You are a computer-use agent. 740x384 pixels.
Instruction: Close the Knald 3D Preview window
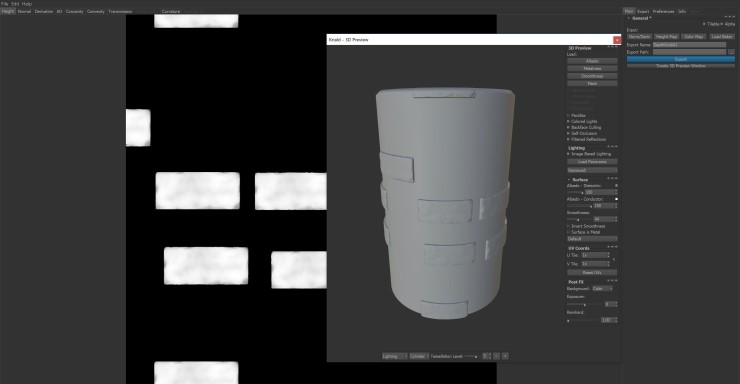[617, 40]
